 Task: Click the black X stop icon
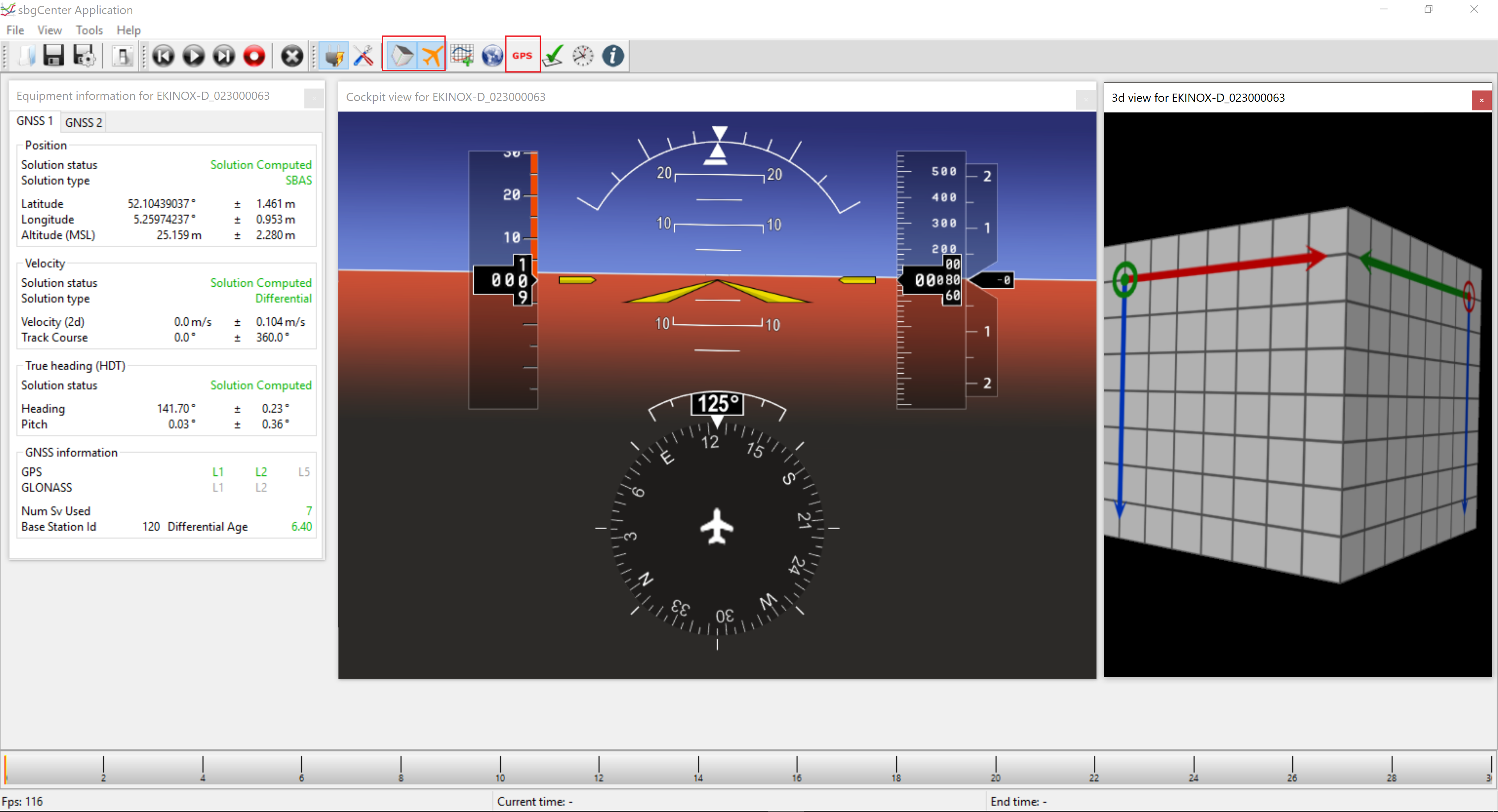click(292, 56)
